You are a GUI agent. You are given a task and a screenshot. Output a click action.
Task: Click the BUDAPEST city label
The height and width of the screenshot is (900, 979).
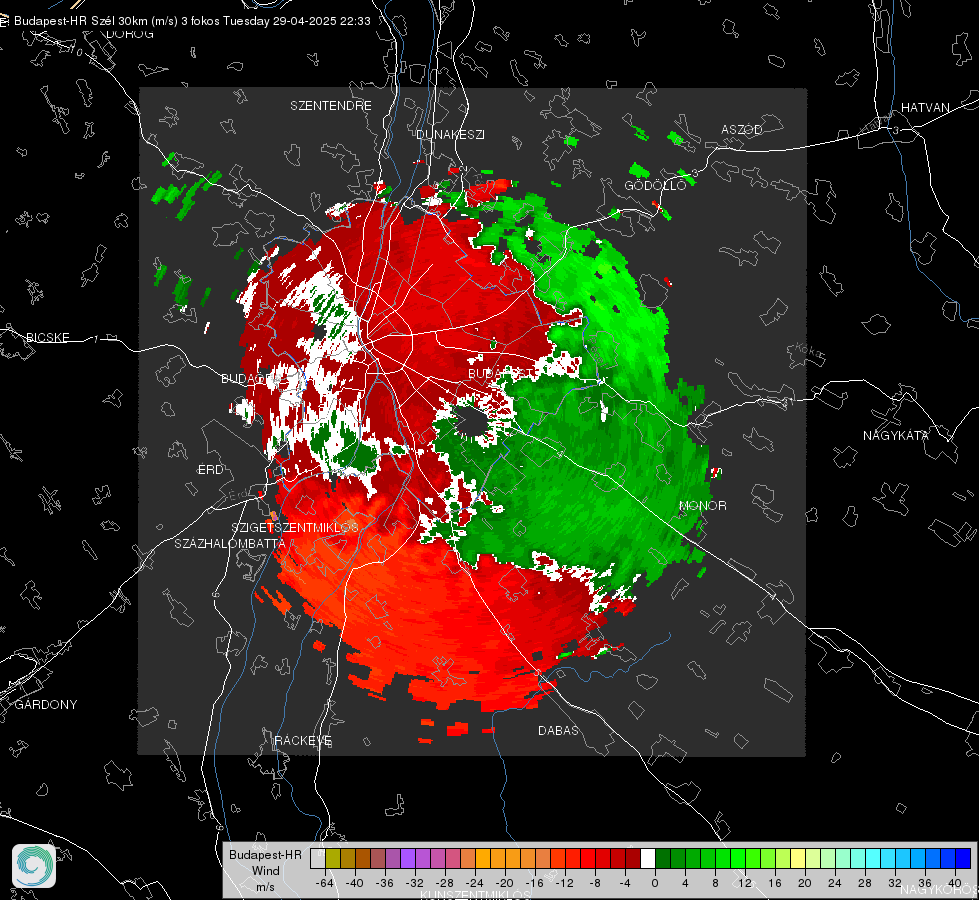[x=501, y=373]
